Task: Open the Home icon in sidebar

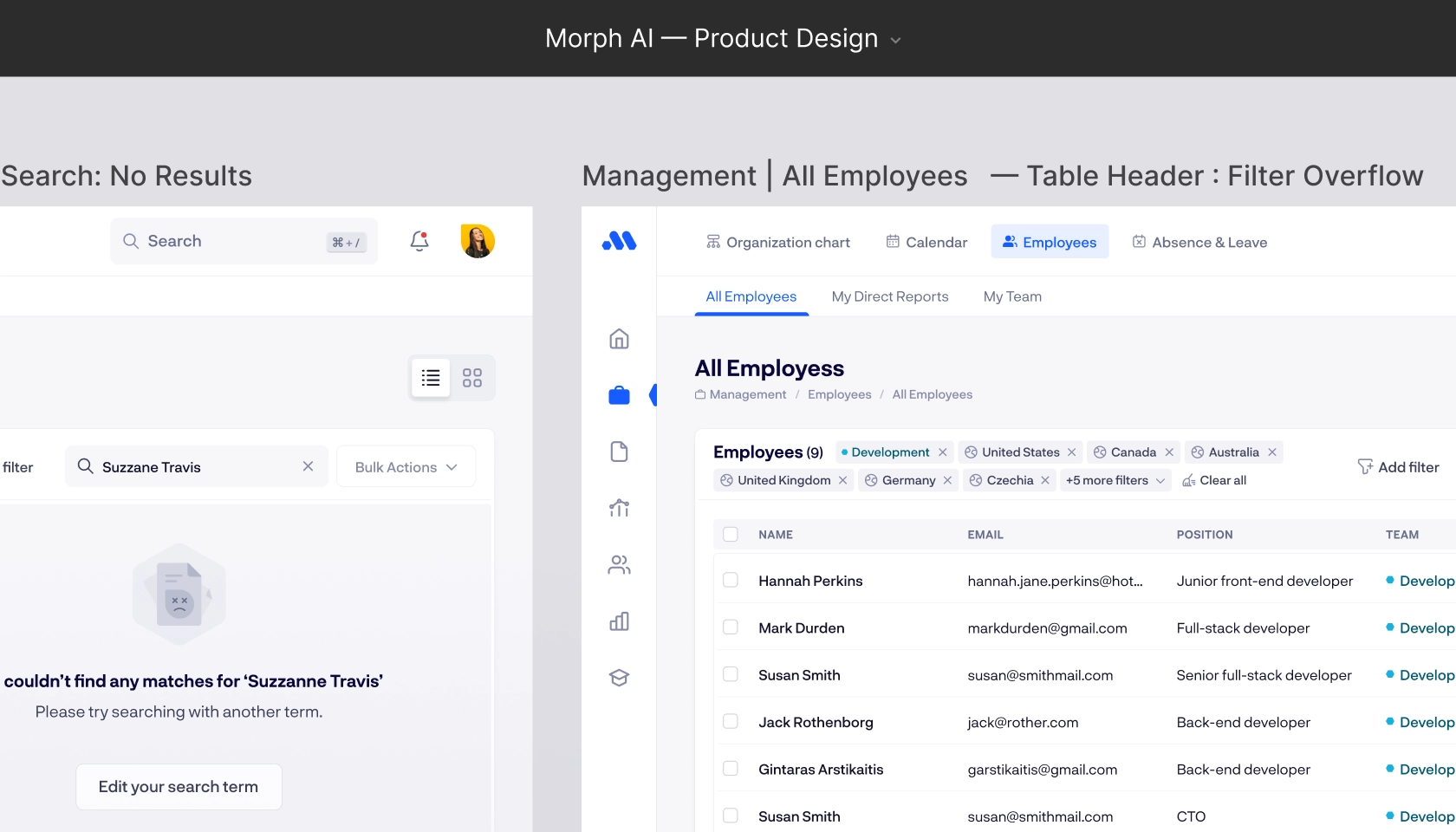Action: coord(619,339)
